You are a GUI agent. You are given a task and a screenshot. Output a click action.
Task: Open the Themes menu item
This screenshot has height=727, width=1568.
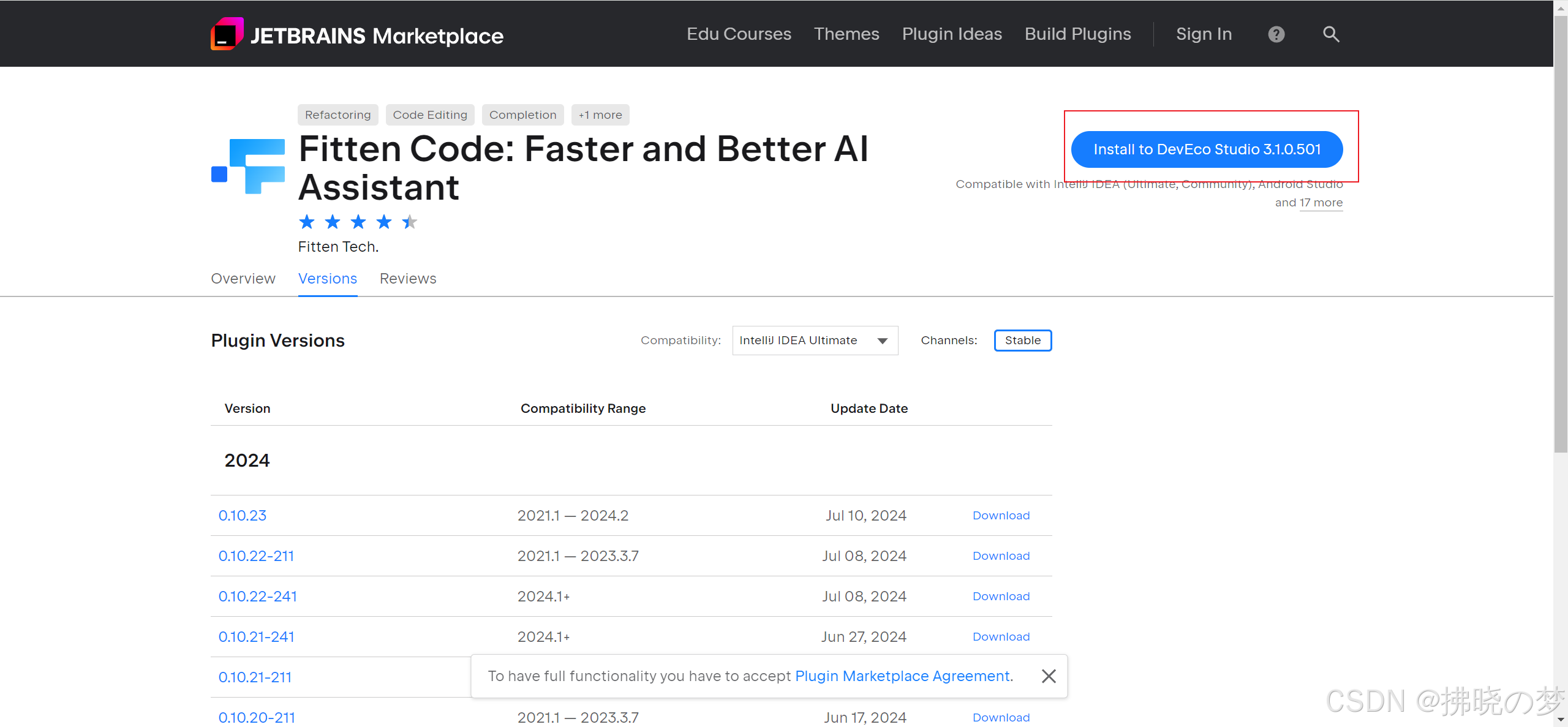pyautogui.click(x=846, y=34)
